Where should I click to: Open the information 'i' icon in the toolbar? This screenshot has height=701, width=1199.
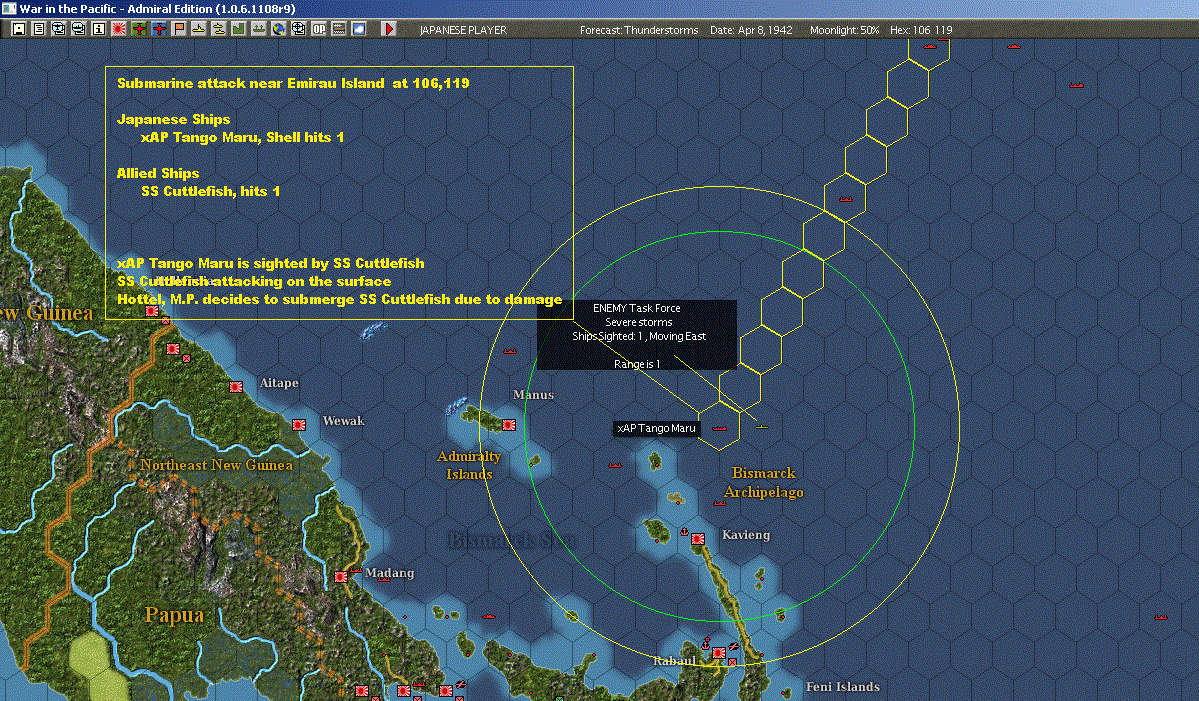pos(99,29)
